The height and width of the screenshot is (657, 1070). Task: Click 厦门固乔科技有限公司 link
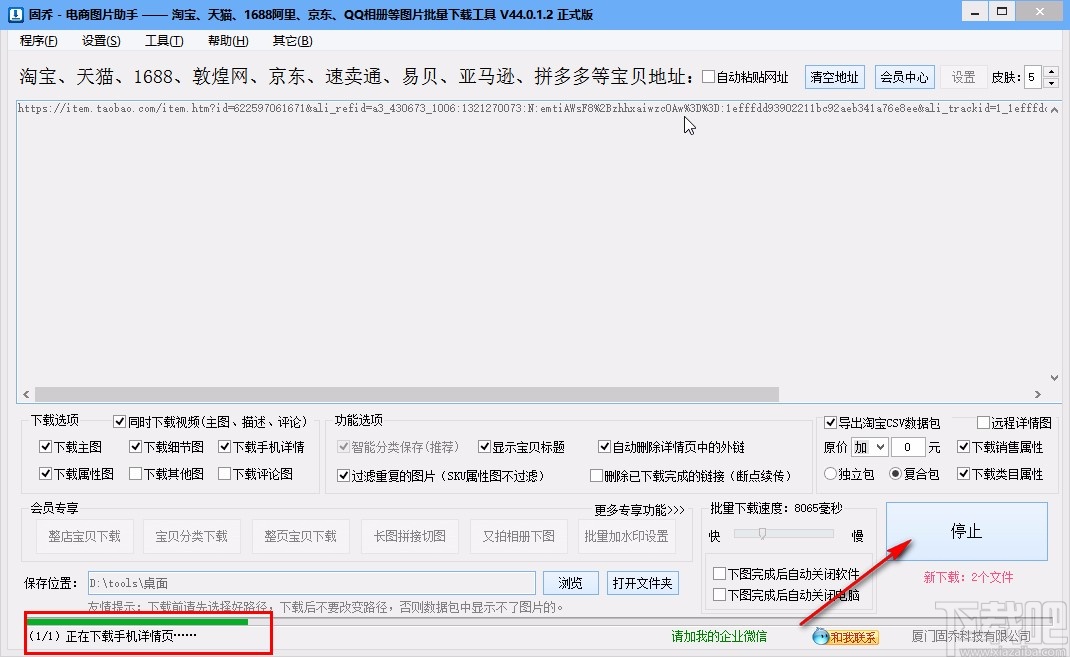point(971,637)
